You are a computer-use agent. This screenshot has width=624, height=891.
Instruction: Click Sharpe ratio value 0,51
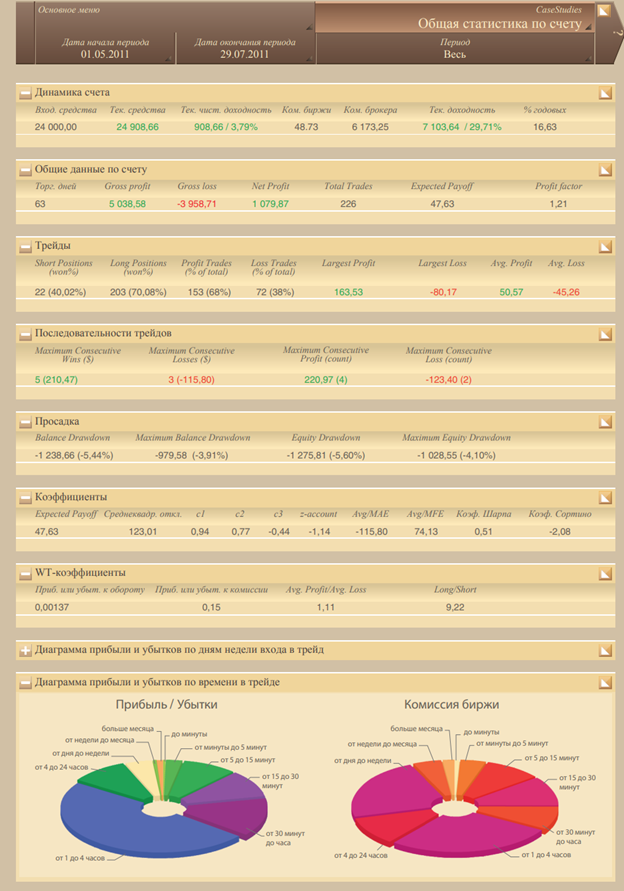click(484, 532)
